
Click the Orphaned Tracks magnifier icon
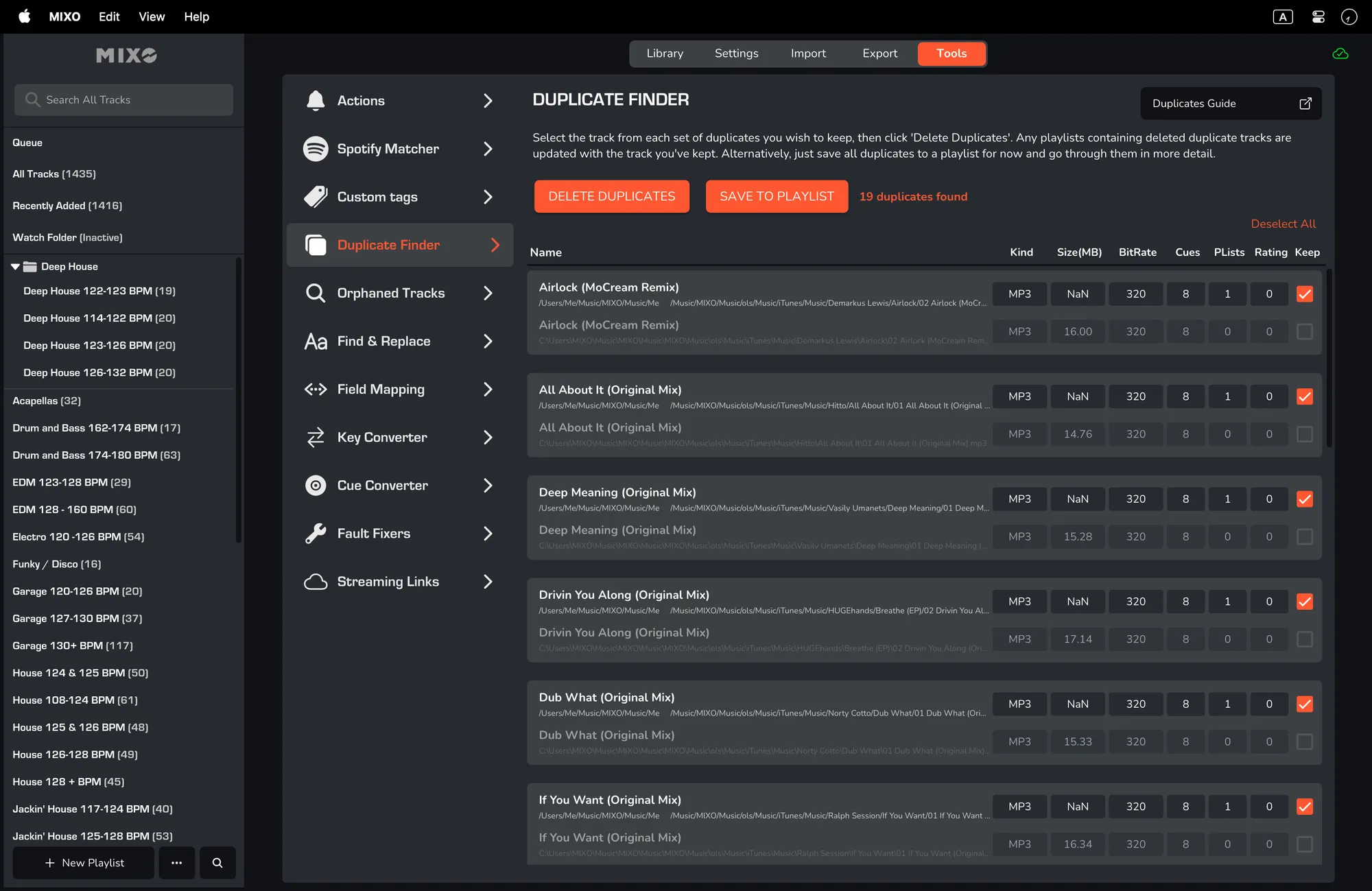click(316, 293)
